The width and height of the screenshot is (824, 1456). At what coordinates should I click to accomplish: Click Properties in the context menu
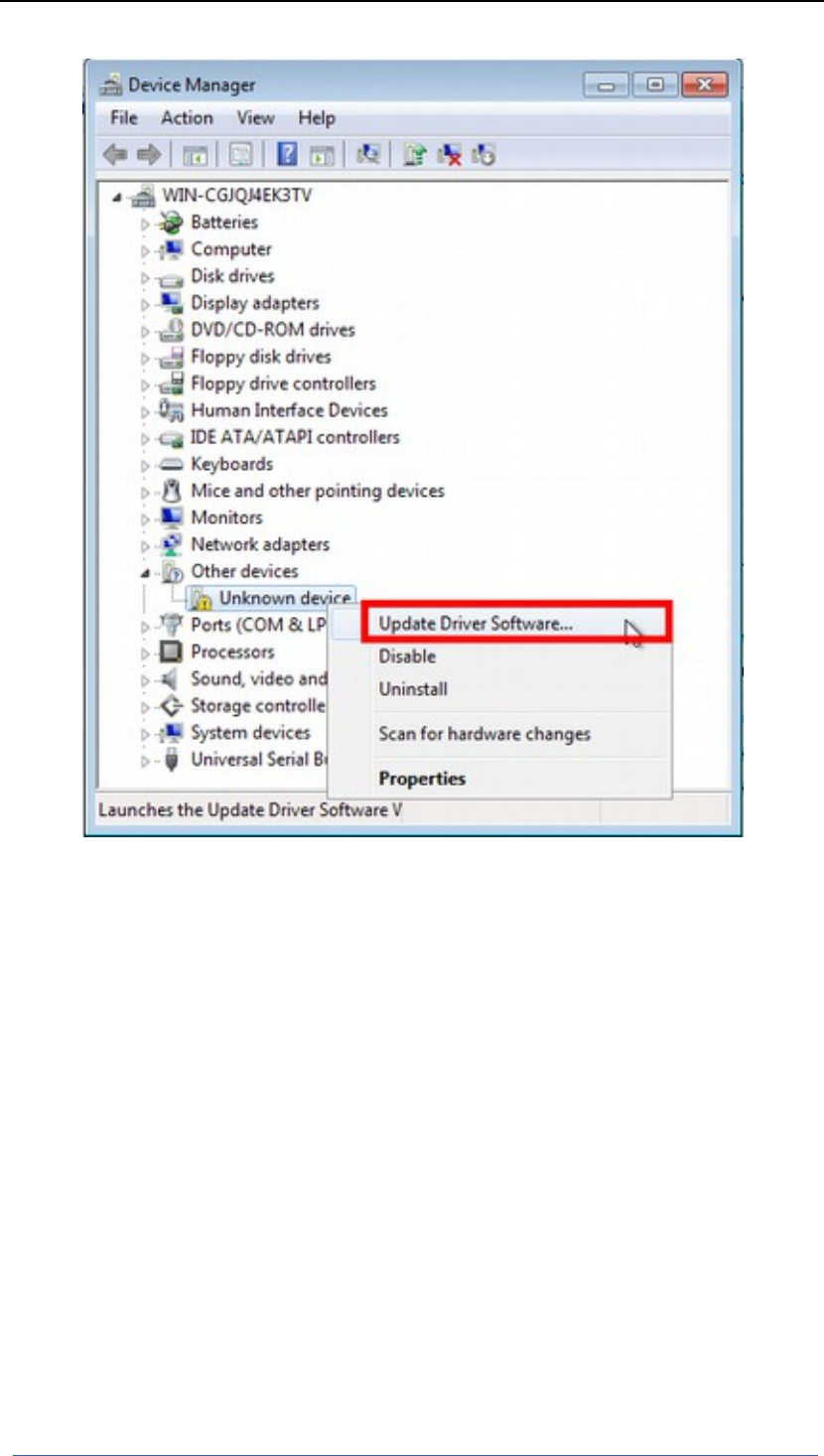[422, 779]
